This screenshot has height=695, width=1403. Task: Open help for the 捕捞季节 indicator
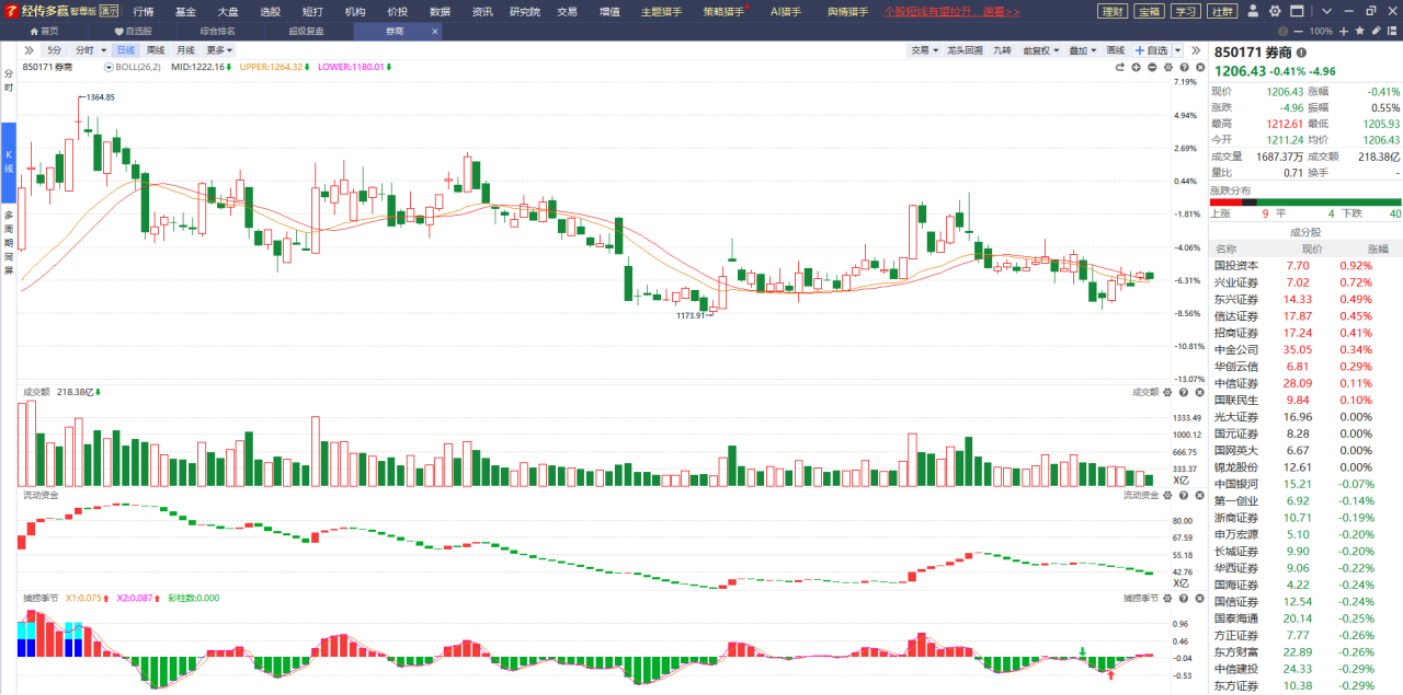(1183, 598)
